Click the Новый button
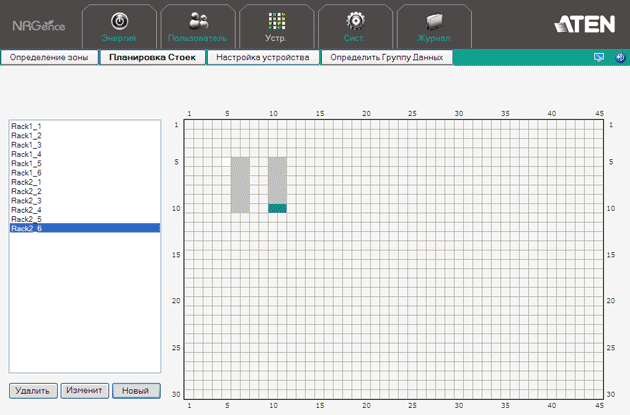The width and height of the screenshot is (630, 415). point(136,390)
